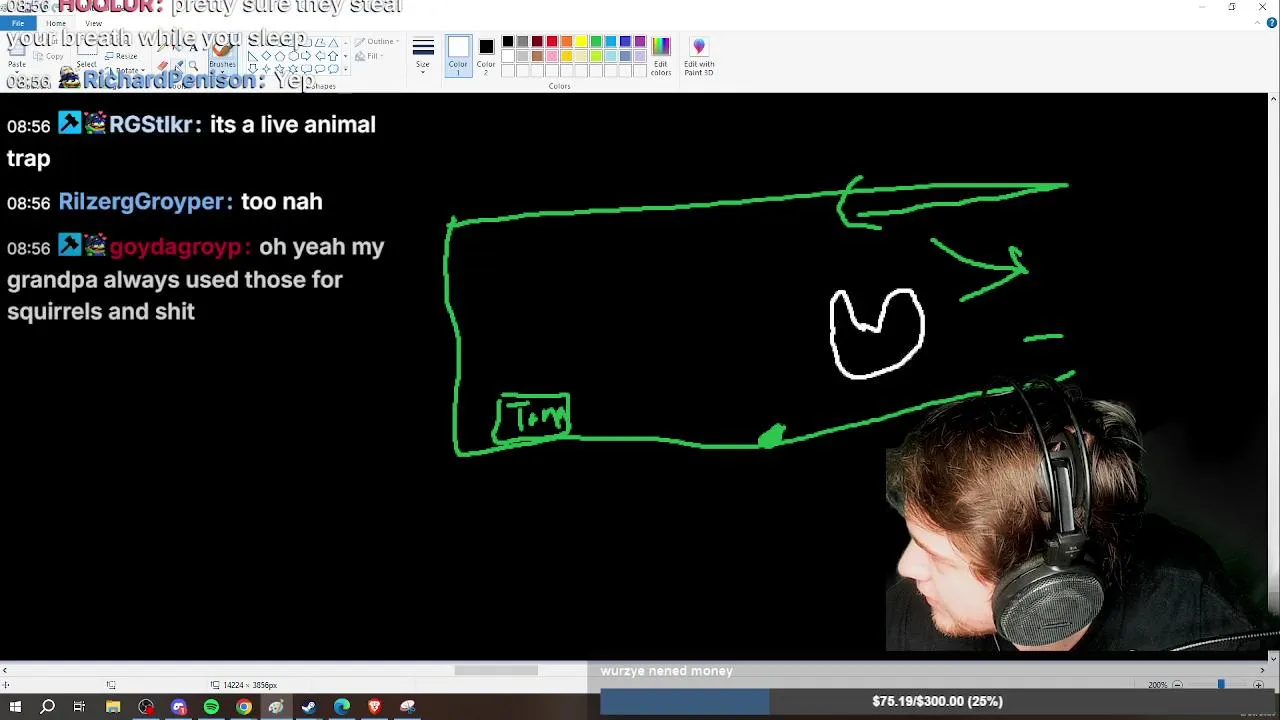Choose the Eraser tool

click(162, 66)
